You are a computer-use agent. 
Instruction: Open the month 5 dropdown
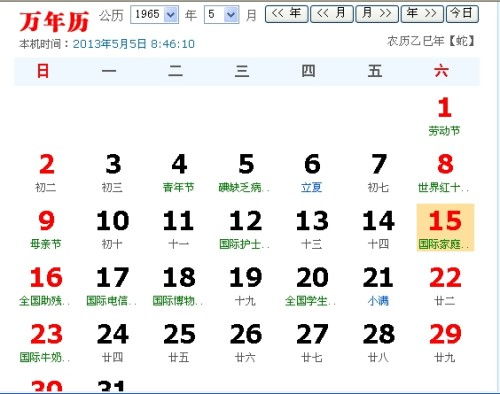tap(221, 14)
